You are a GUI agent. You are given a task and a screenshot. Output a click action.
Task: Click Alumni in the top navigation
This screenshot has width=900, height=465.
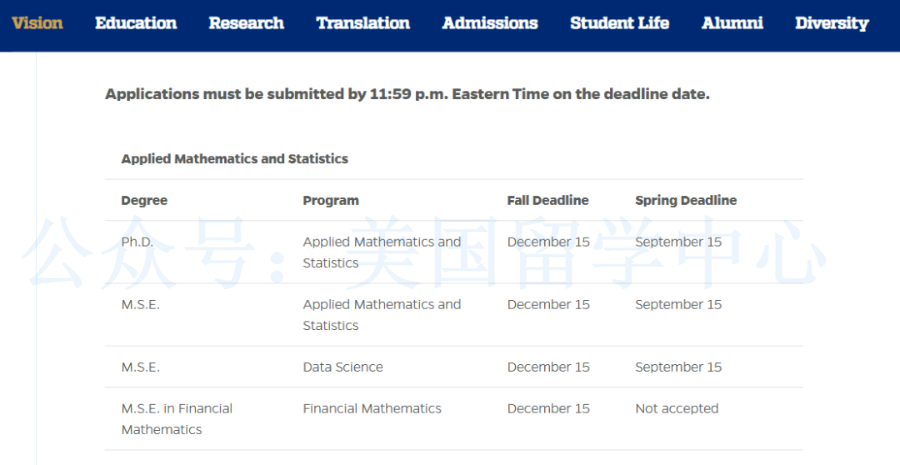(x=732, y=23)
